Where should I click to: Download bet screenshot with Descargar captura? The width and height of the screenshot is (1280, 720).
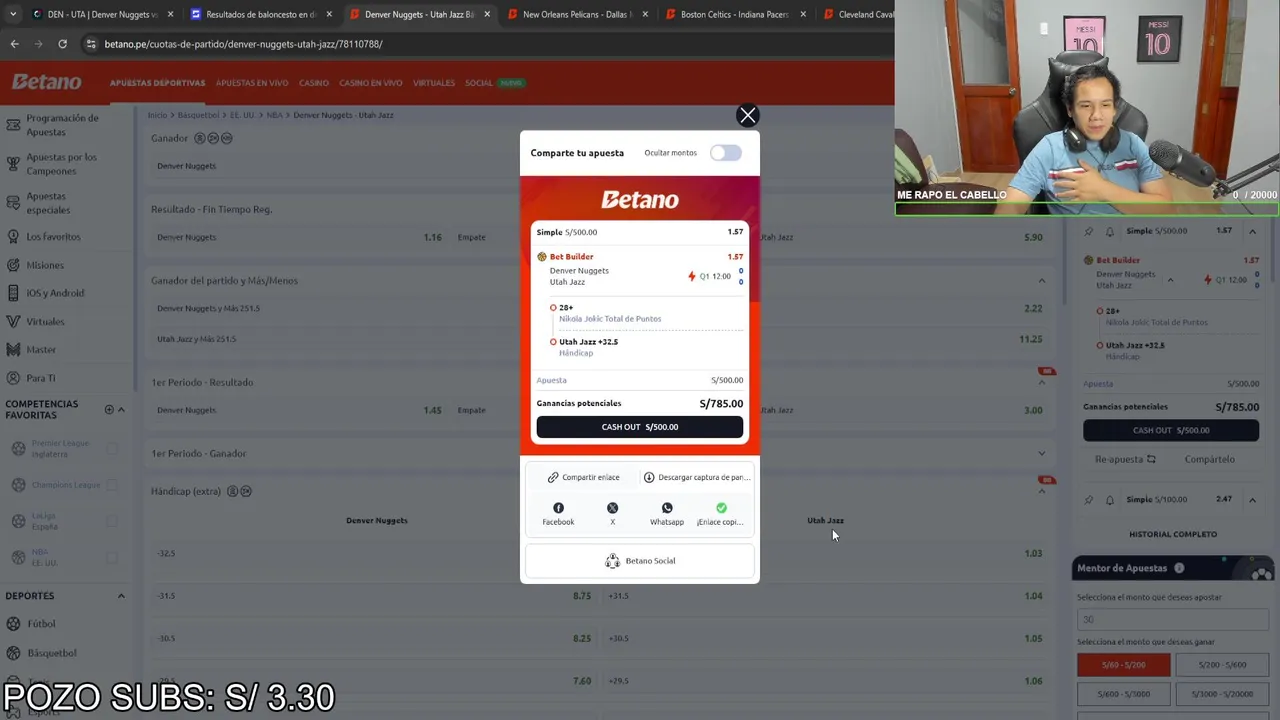(696, 477)
